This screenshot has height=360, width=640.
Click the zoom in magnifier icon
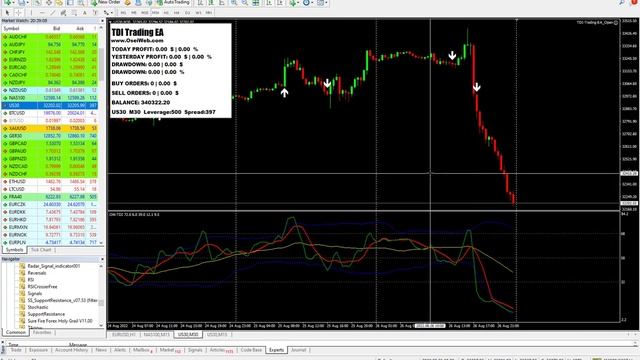pos(234,2)
